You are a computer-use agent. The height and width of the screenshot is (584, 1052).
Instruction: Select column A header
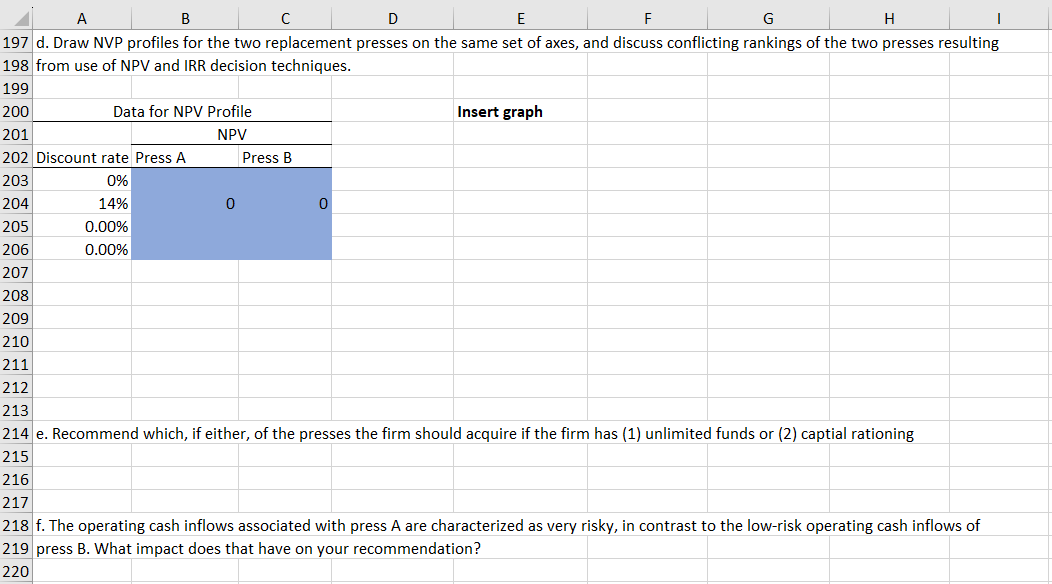82,17
